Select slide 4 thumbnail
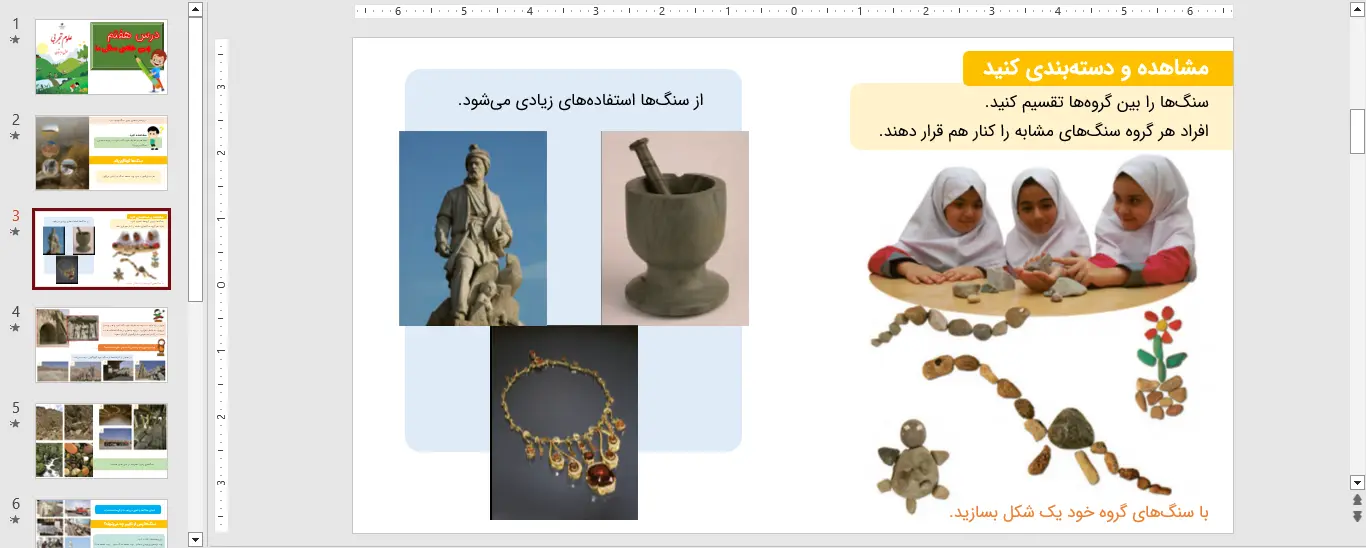Viewport: 1366px width, 548px height. click(101, 344)
